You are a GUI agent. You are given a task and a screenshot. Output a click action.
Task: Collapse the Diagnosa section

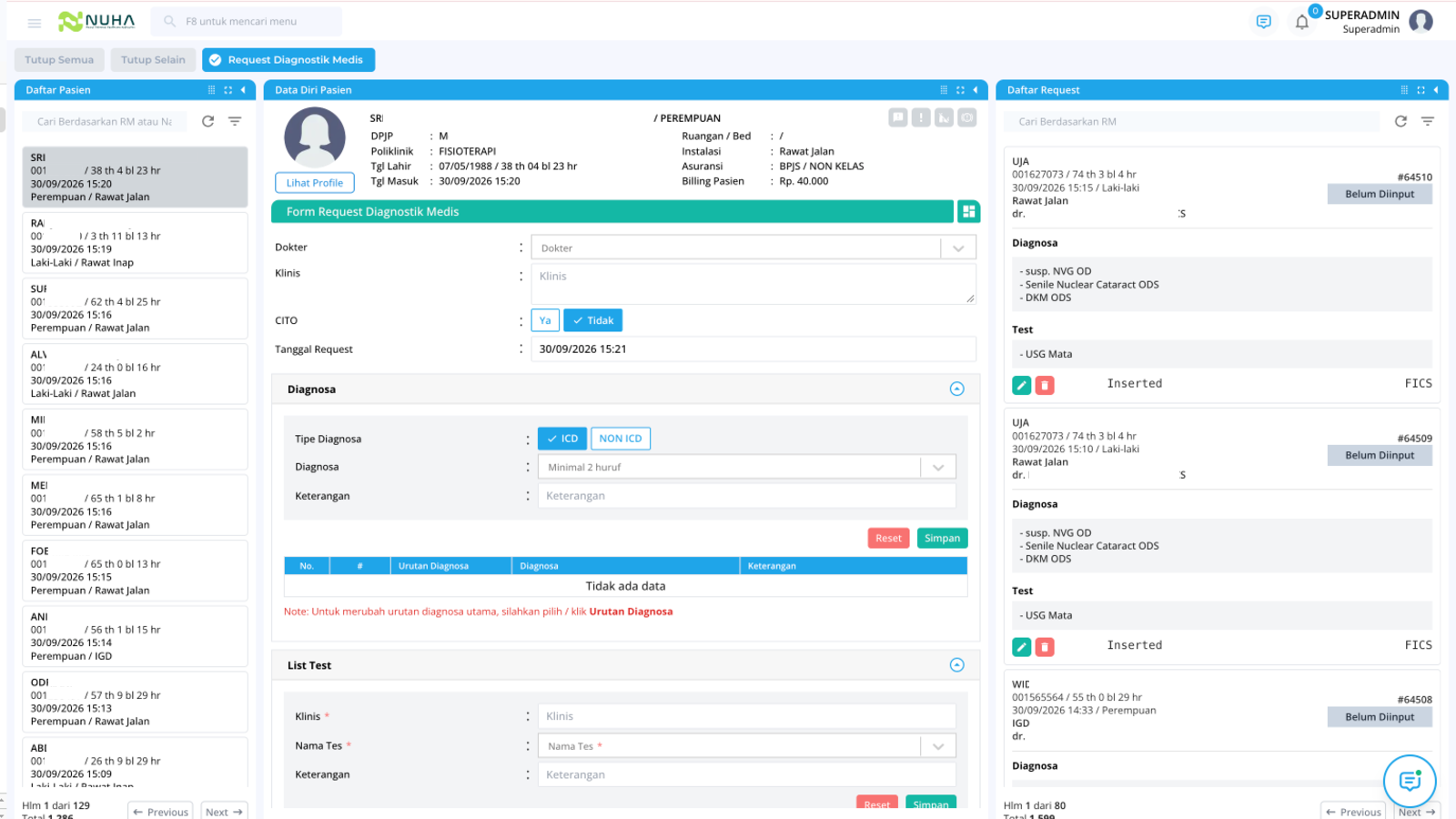957,389
